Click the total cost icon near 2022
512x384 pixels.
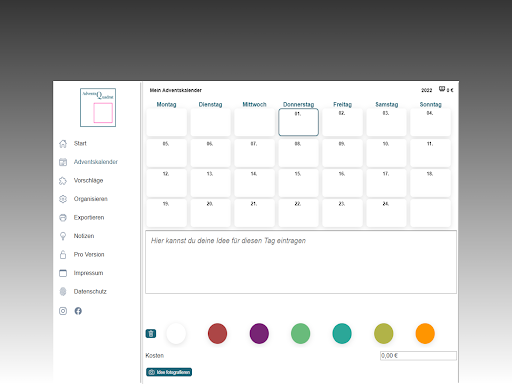[442, 89]
